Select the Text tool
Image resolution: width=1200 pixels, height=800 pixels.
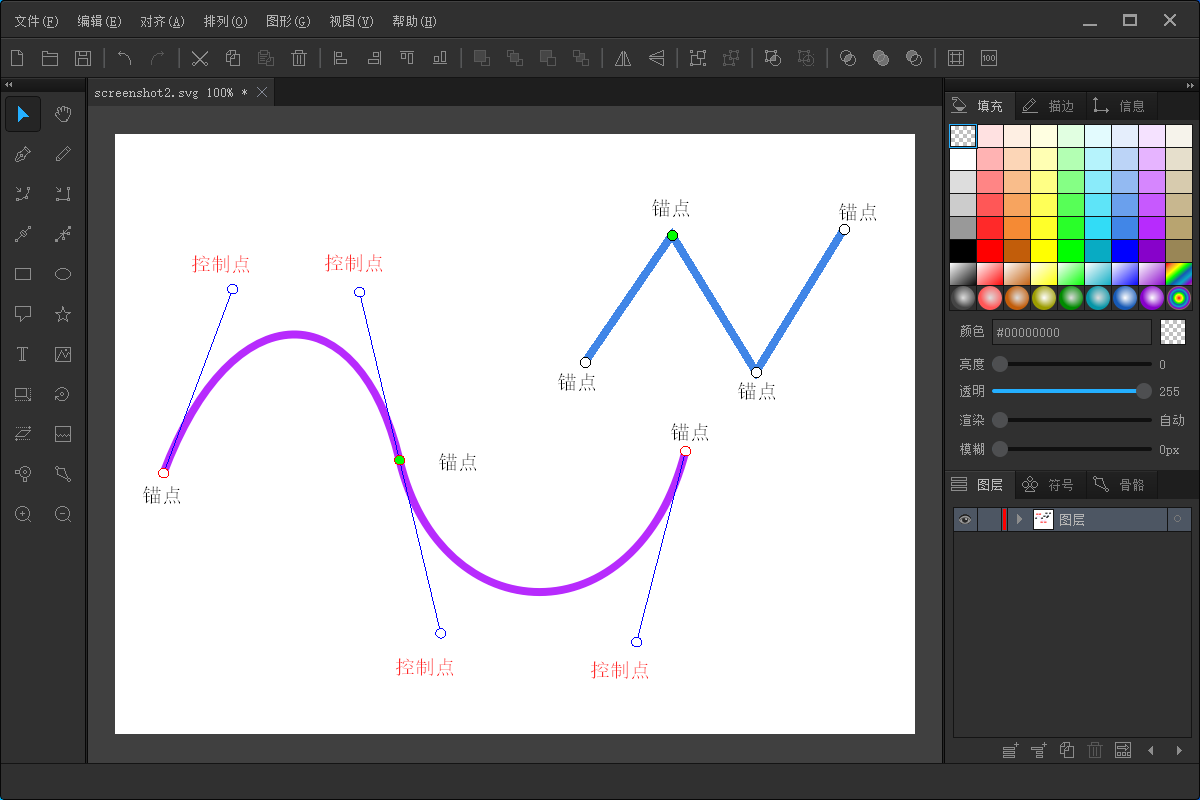[x=23, y=354]
